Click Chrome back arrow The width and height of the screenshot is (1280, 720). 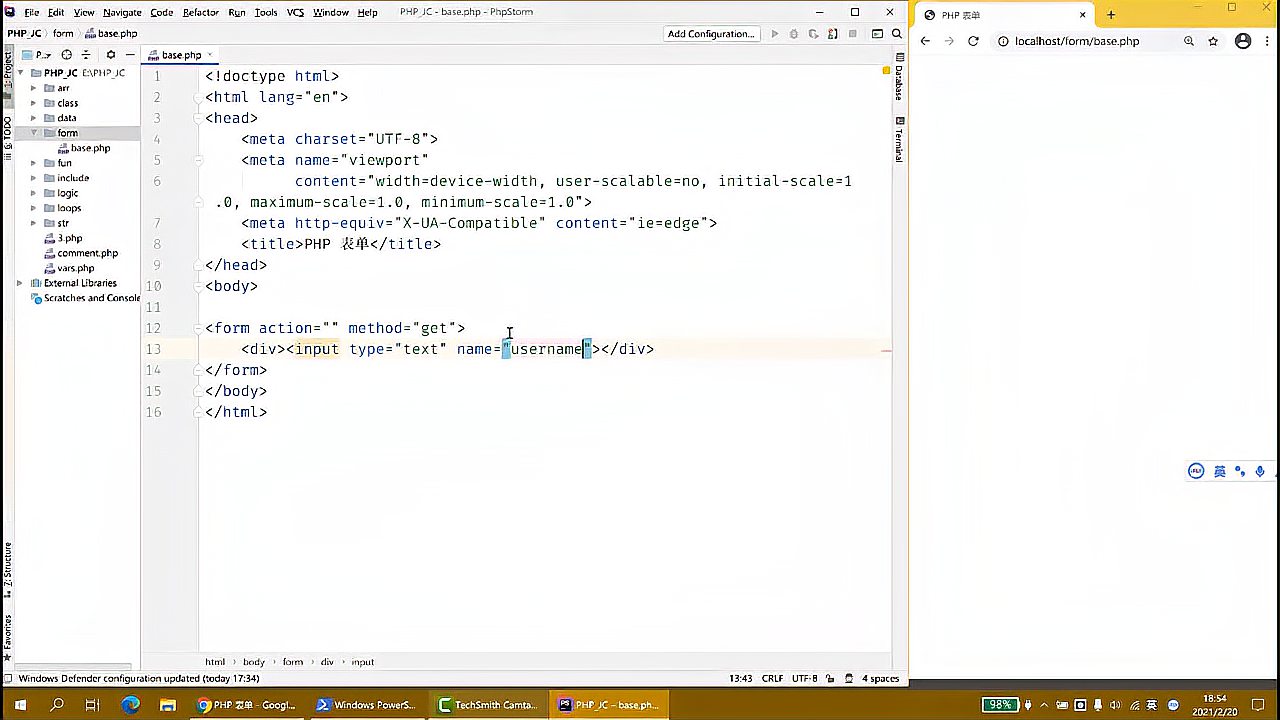click(925, 41)
